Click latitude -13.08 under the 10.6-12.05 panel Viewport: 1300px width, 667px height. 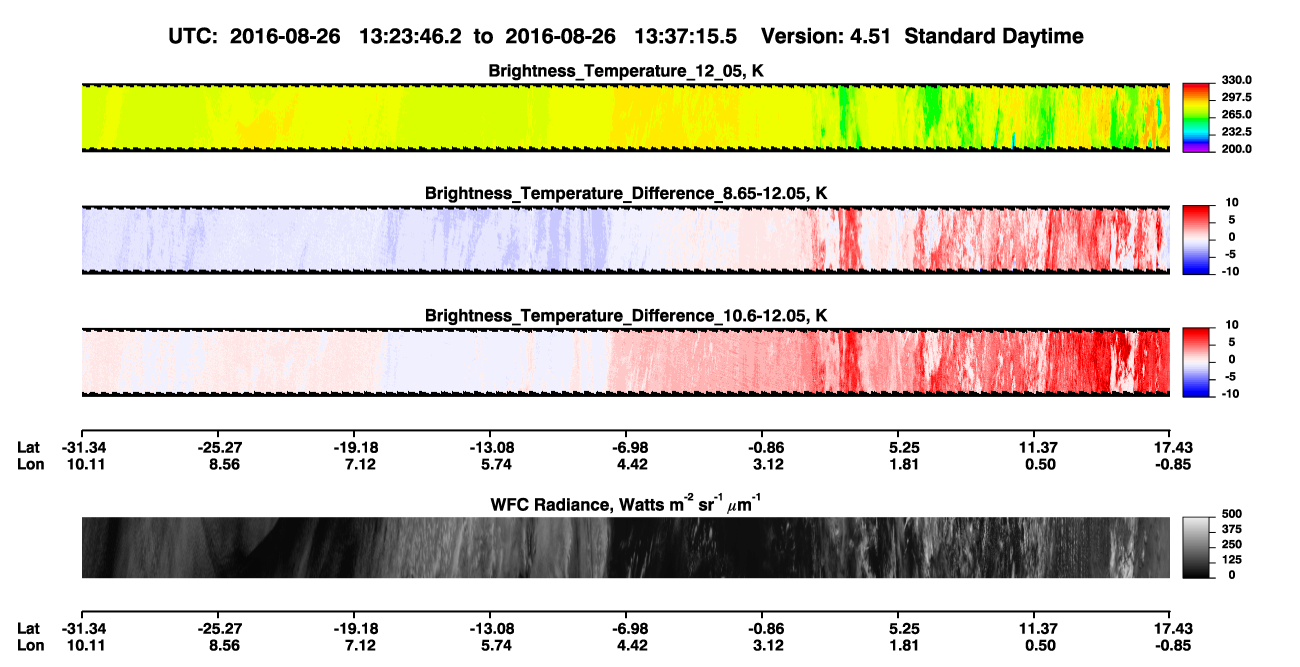point(490,447)
